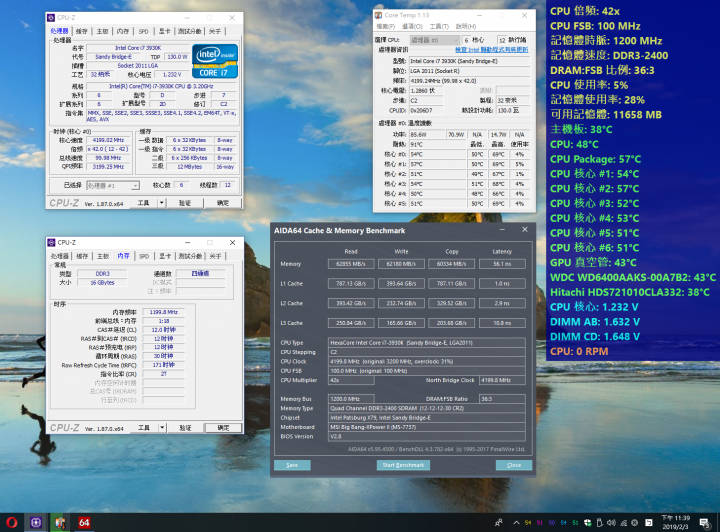This screenshot has width=720, height=532.
Task: Open 显卡 tab in CPU-Z processor window
Action: pos(165,31)
